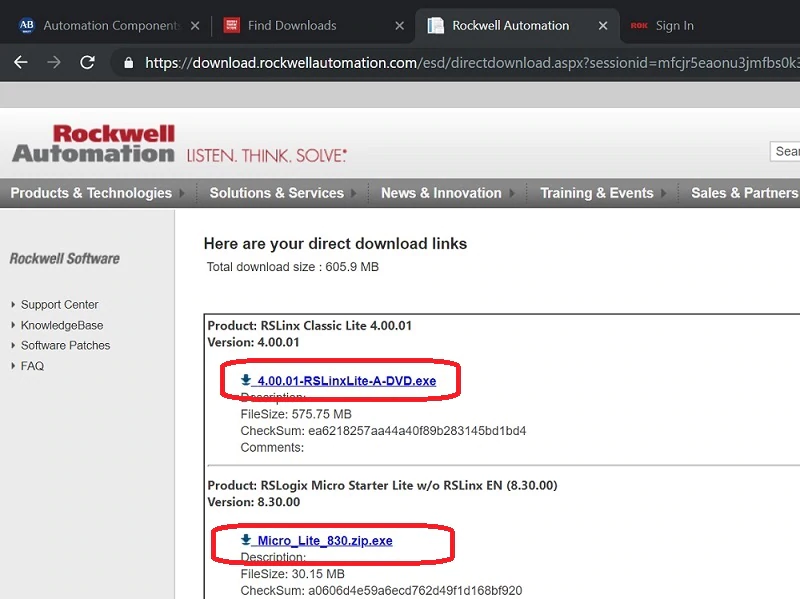This screenshot has width=800, height=599.
Task: Click the padlock site security icon
Action: [x=129, y=63]
